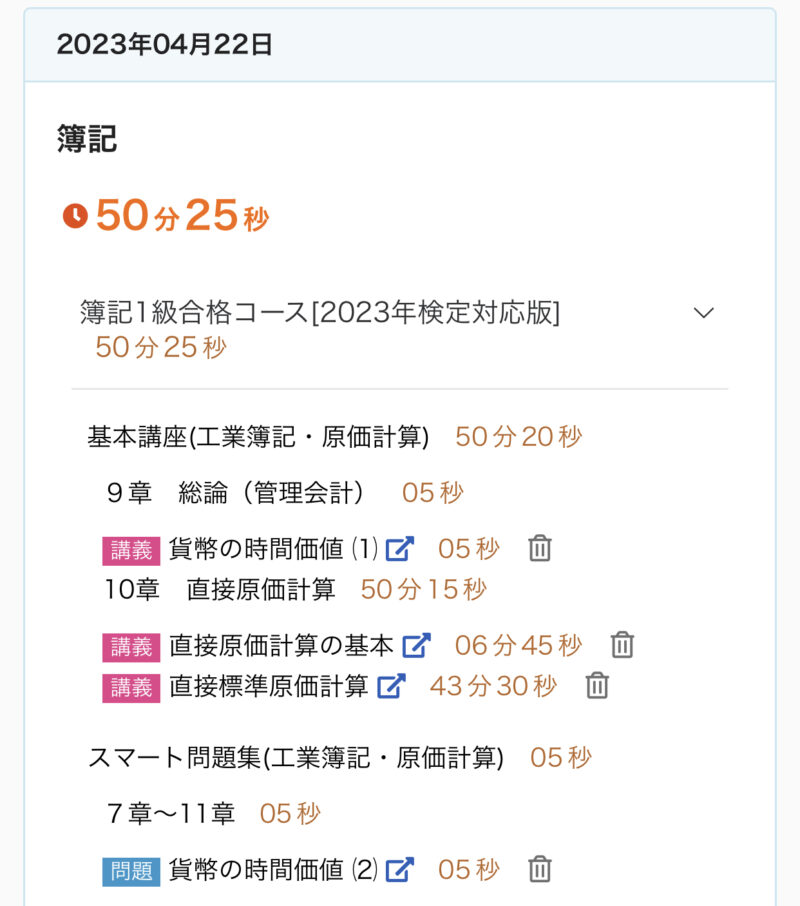Collapse the 簿記1級合格コース chevron
This screenshot has width=800, height=906.
pyautogui.click(x=704, y=313)
